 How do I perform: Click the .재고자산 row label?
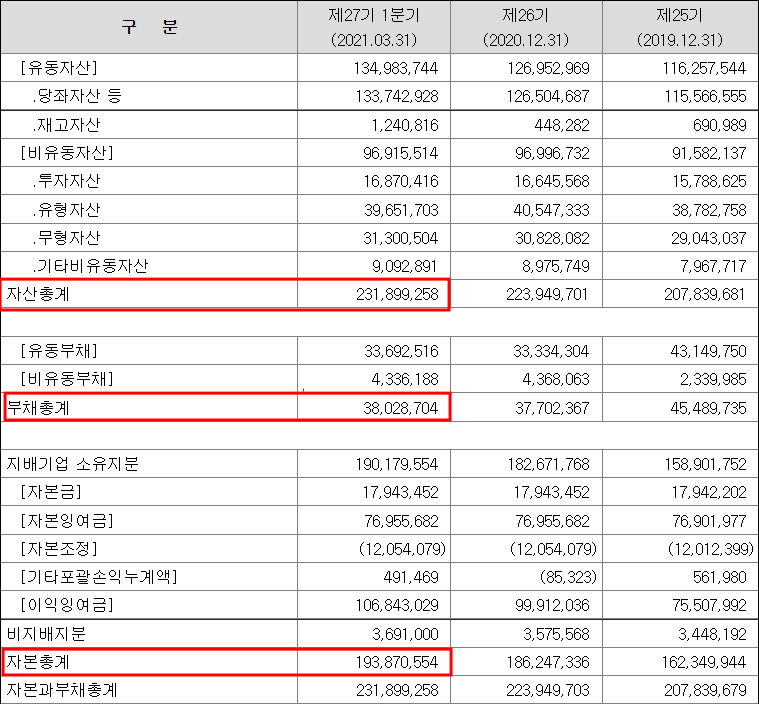(66, 125)
